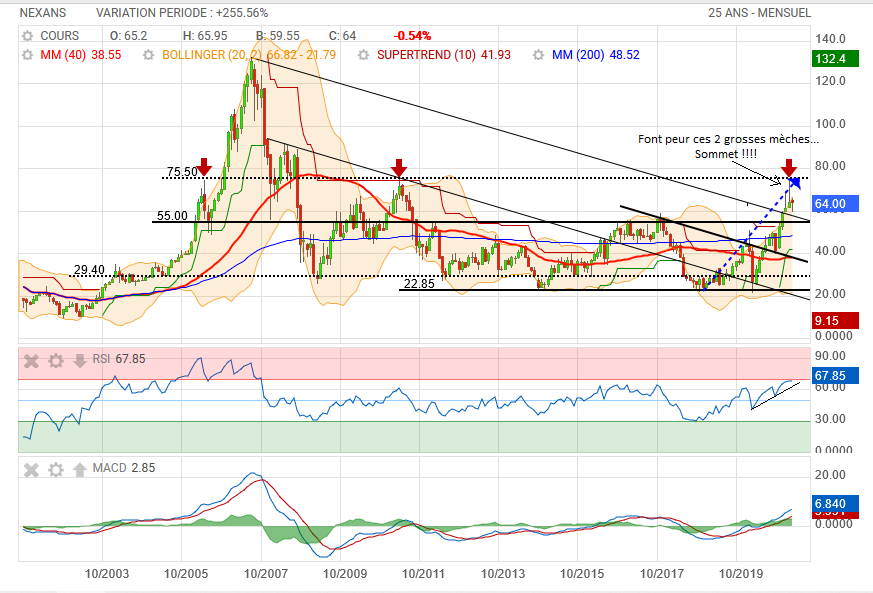
Task: Open the SUPERTREND (10) settings gear
Action: [x=364, y=55]
